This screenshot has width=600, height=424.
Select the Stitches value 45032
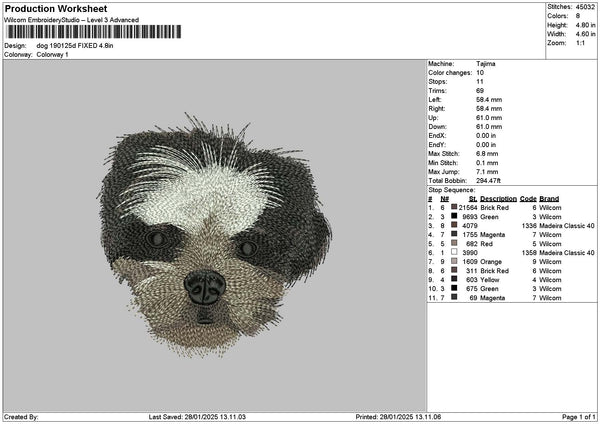586,6
